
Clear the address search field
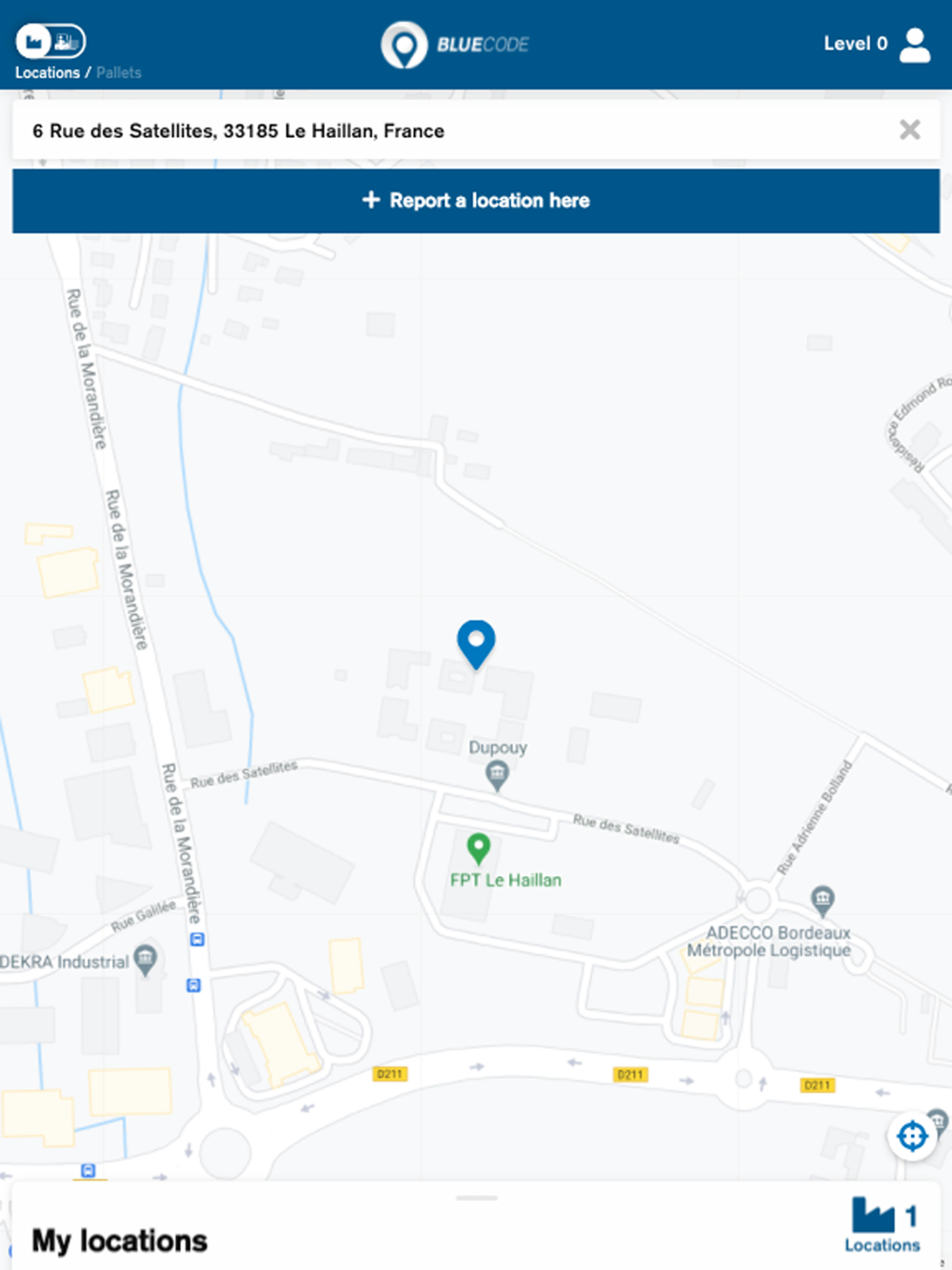[910, 129]
